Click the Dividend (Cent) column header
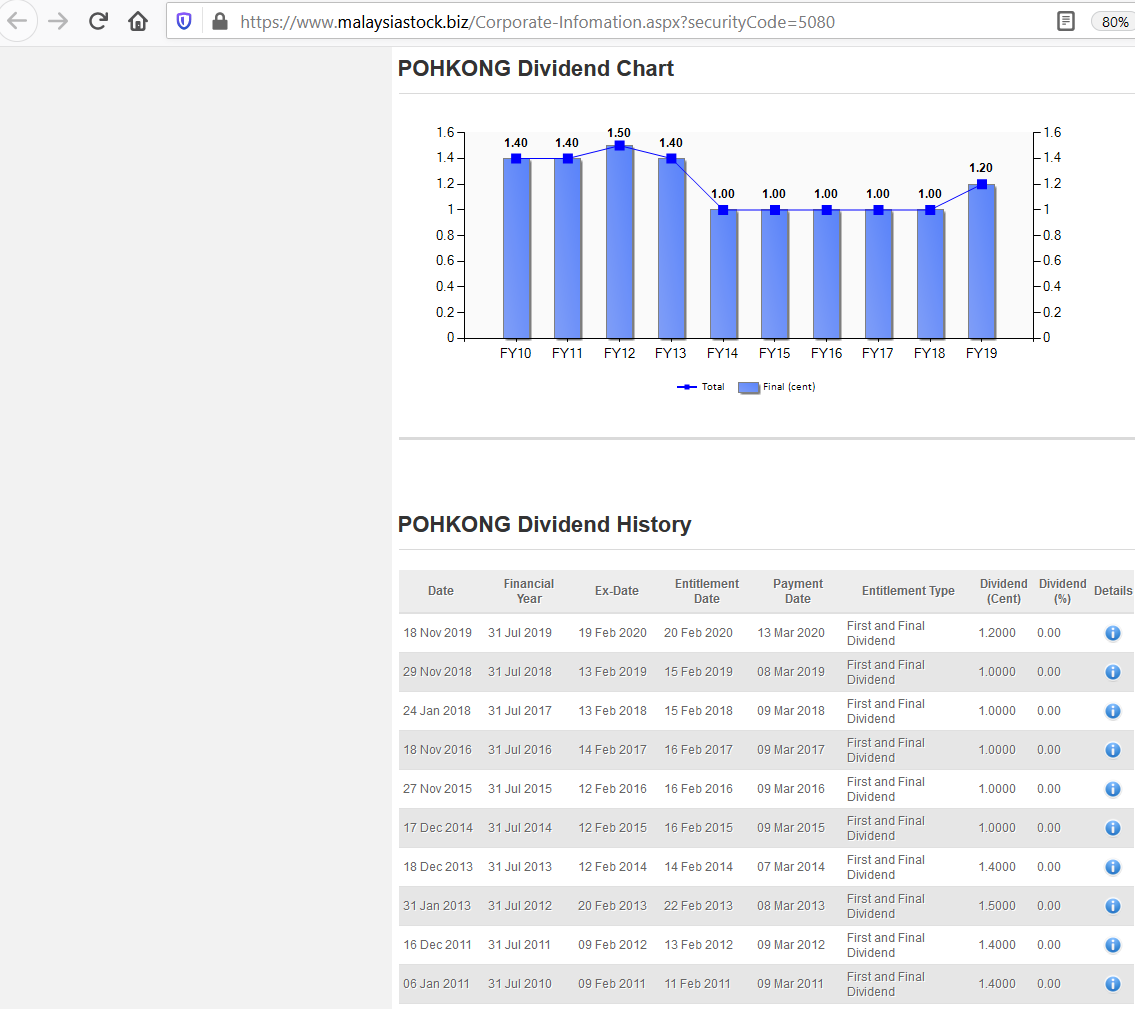The image size is (1135, 1009). click(x=1003, y=591)
